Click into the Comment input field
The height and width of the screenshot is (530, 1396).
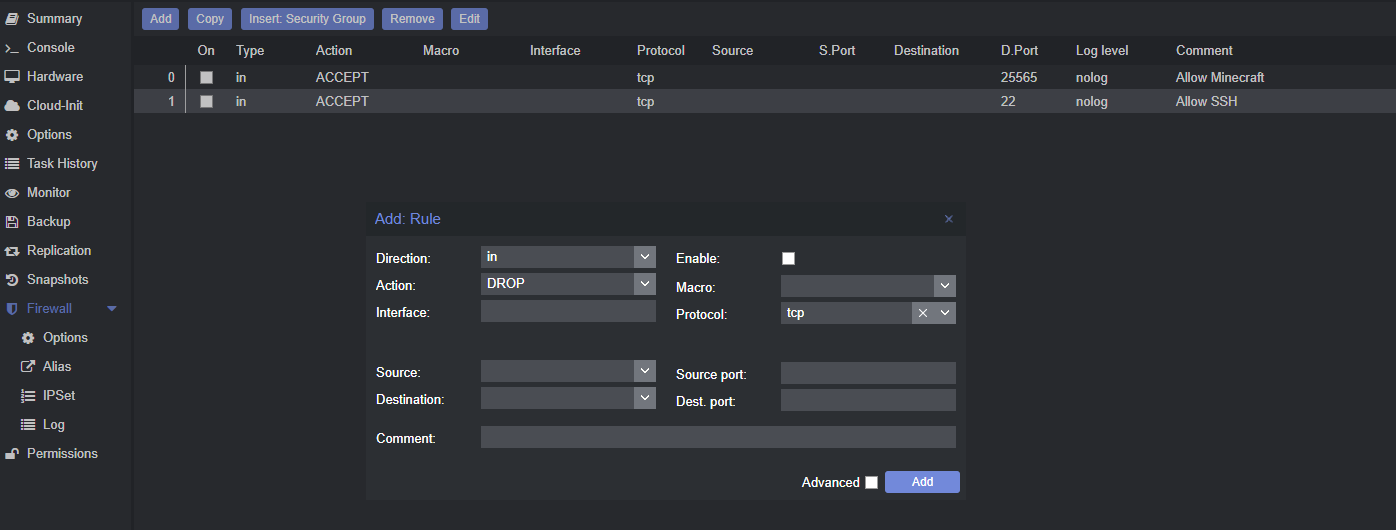718,437
